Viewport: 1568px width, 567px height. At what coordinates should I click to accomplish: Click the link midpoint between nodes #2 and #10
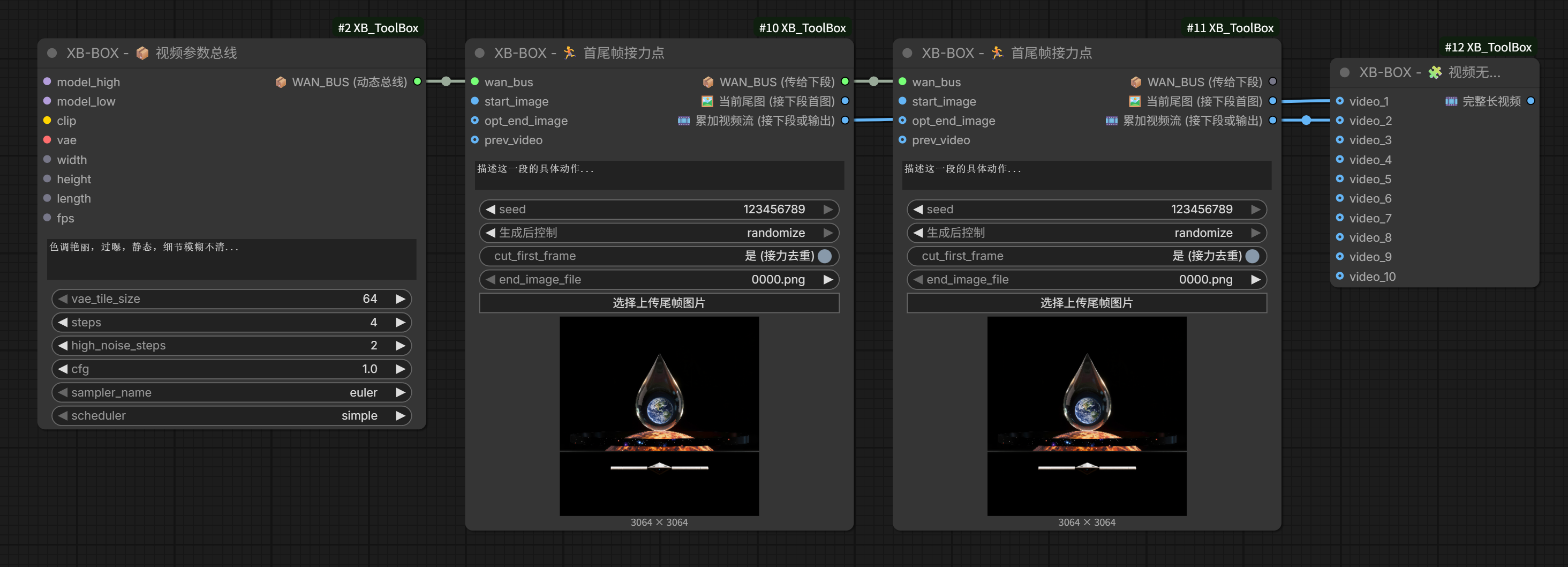446,81
